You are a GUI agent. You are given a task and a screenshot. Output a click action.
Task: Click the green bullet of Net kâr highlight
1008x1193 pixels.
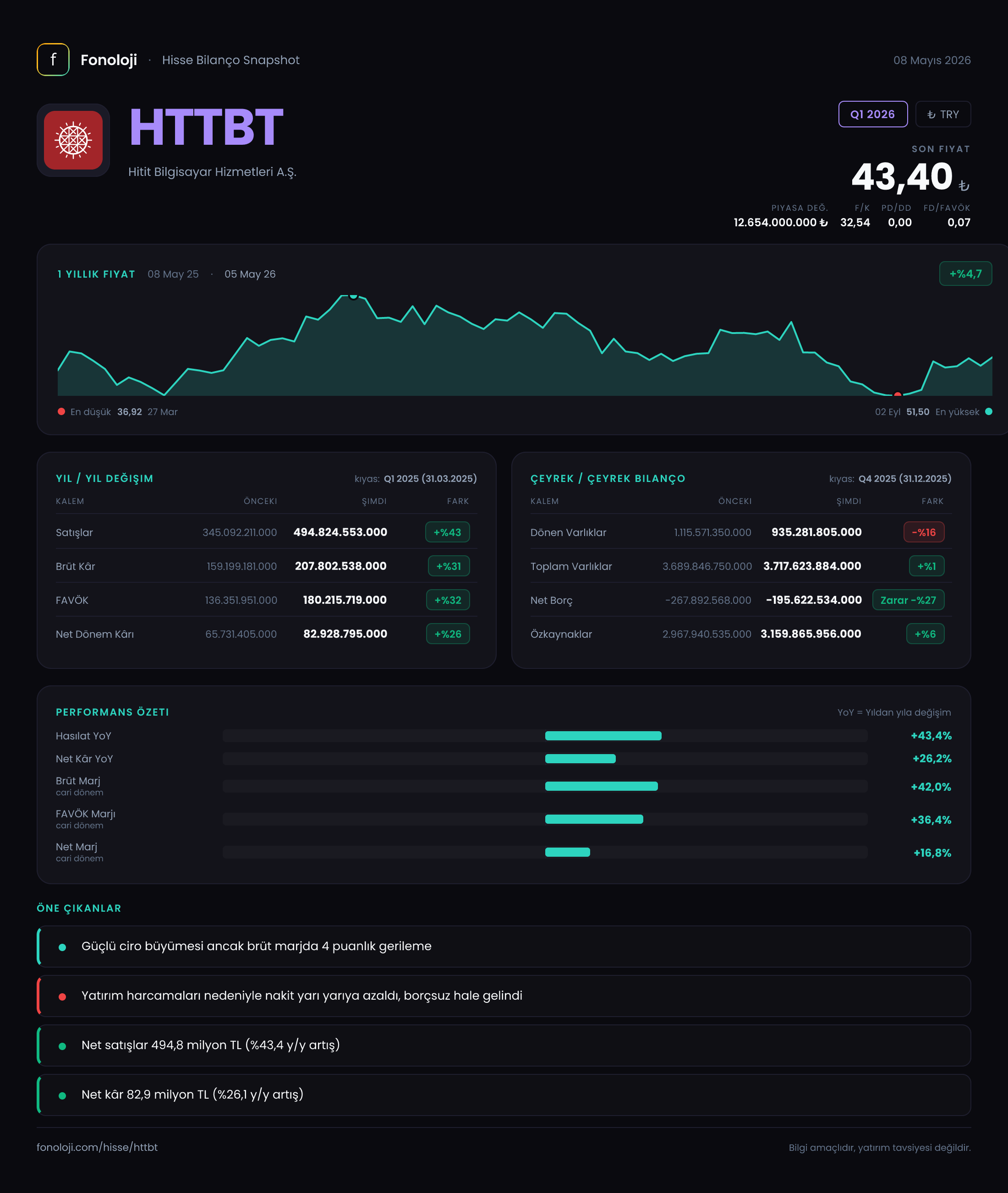click(62, 1095)
